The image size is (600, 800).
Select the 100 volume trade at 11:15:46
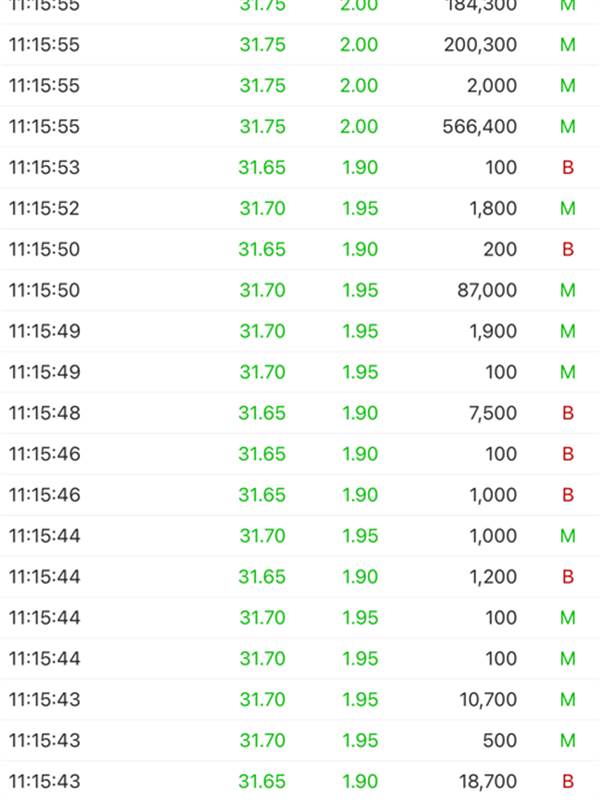point(300,454)
